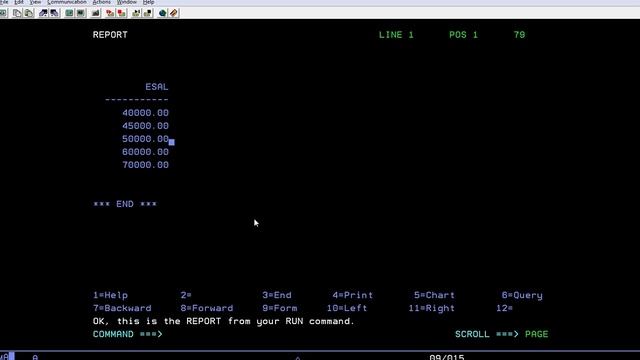Viewport: 640px width, 360px height.
Task: Click the Copy toolbar icon
Action: [x=17, y=13]
